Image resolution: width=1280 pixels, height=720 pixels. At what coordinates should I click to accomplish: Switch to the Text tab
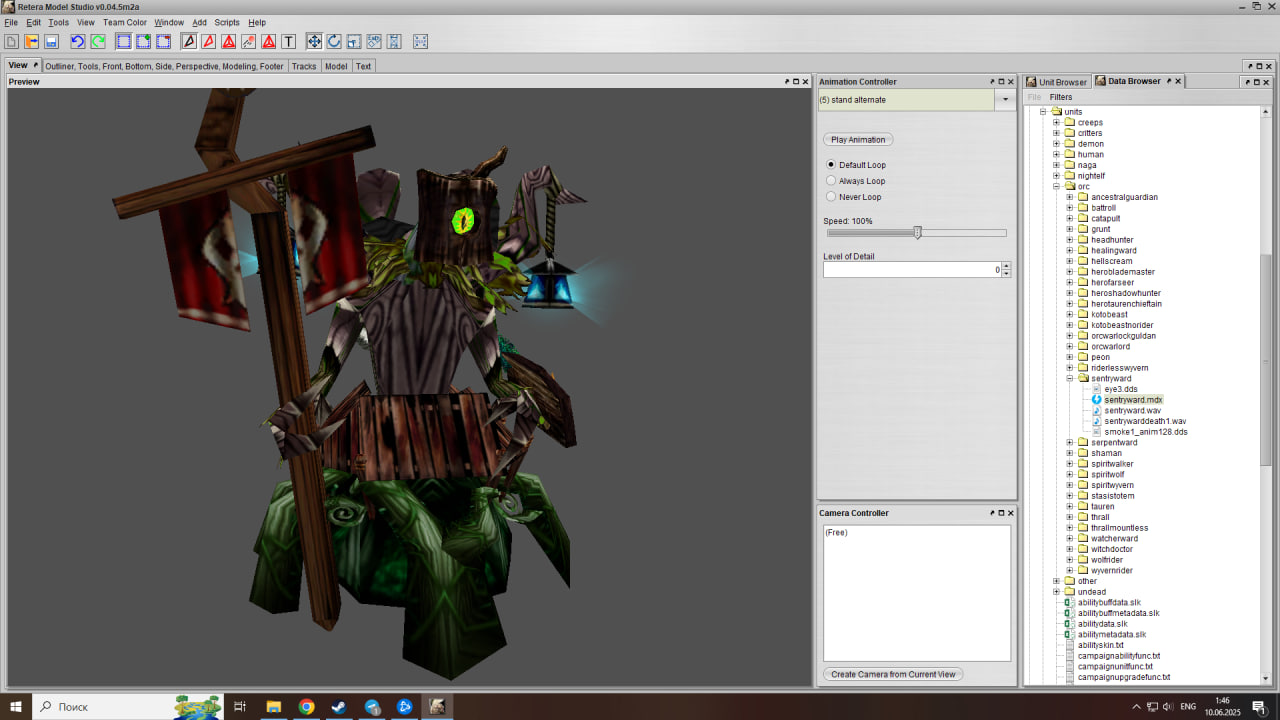tap(363, 66)
